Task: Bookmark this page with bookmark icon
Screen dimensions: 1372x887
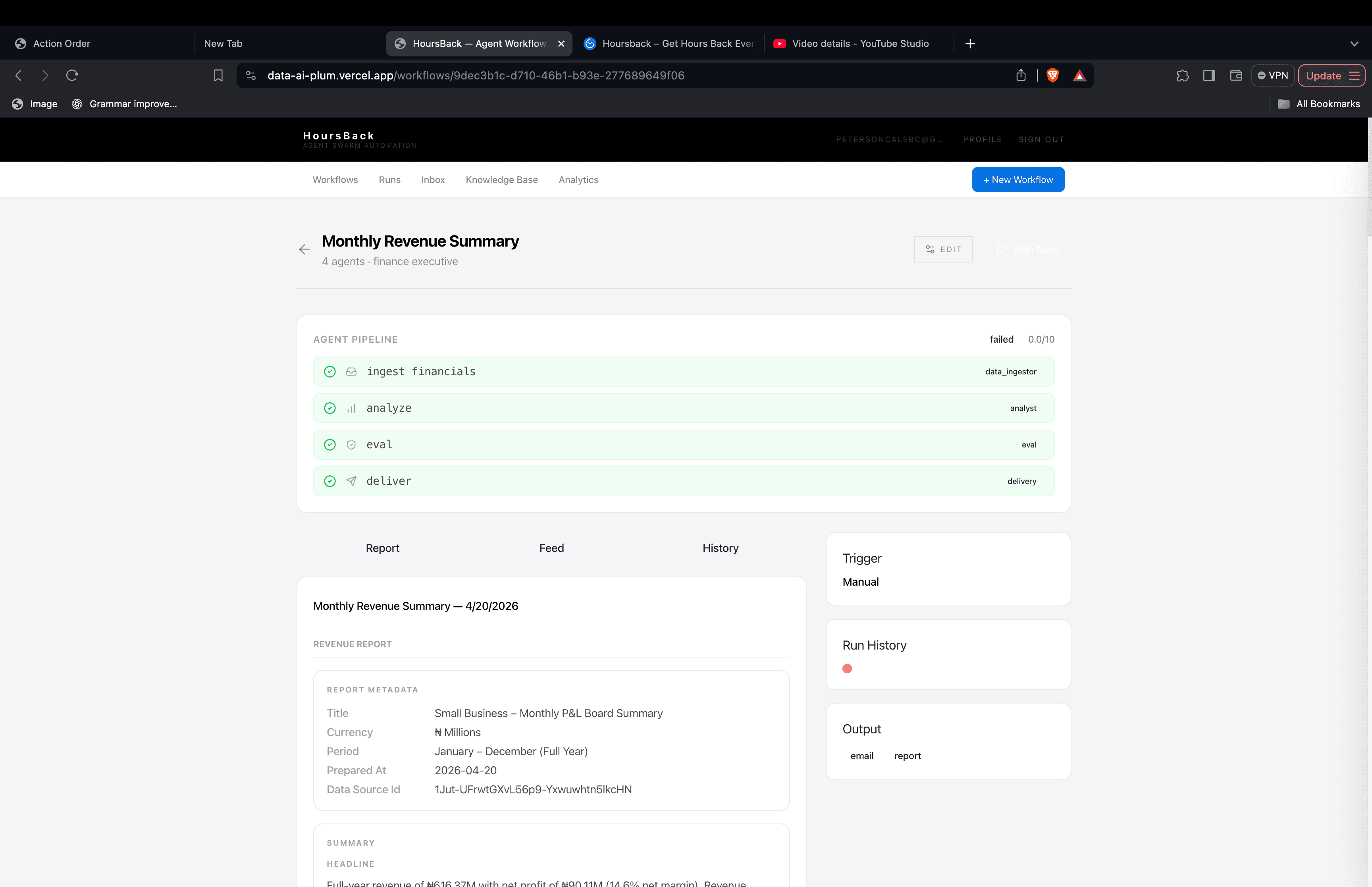Action: 218,75
